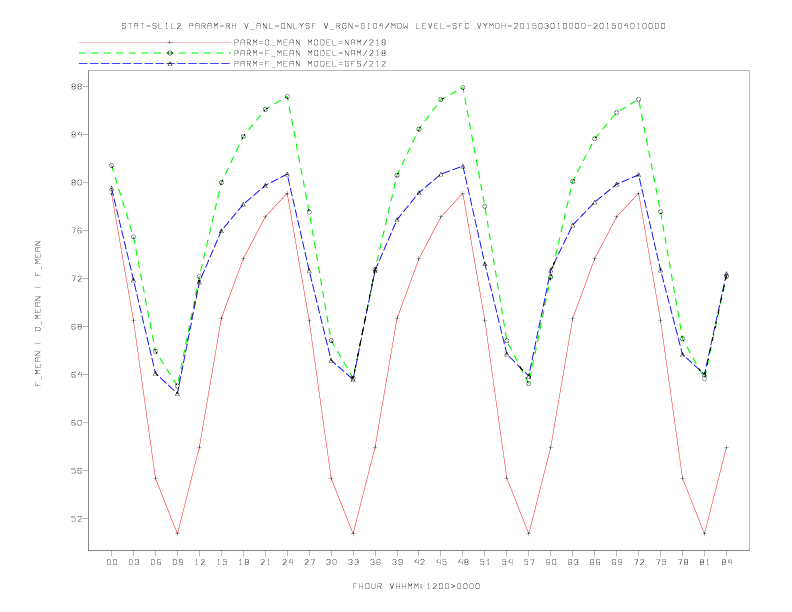Click x-axis tick label 30

(331, 562)
